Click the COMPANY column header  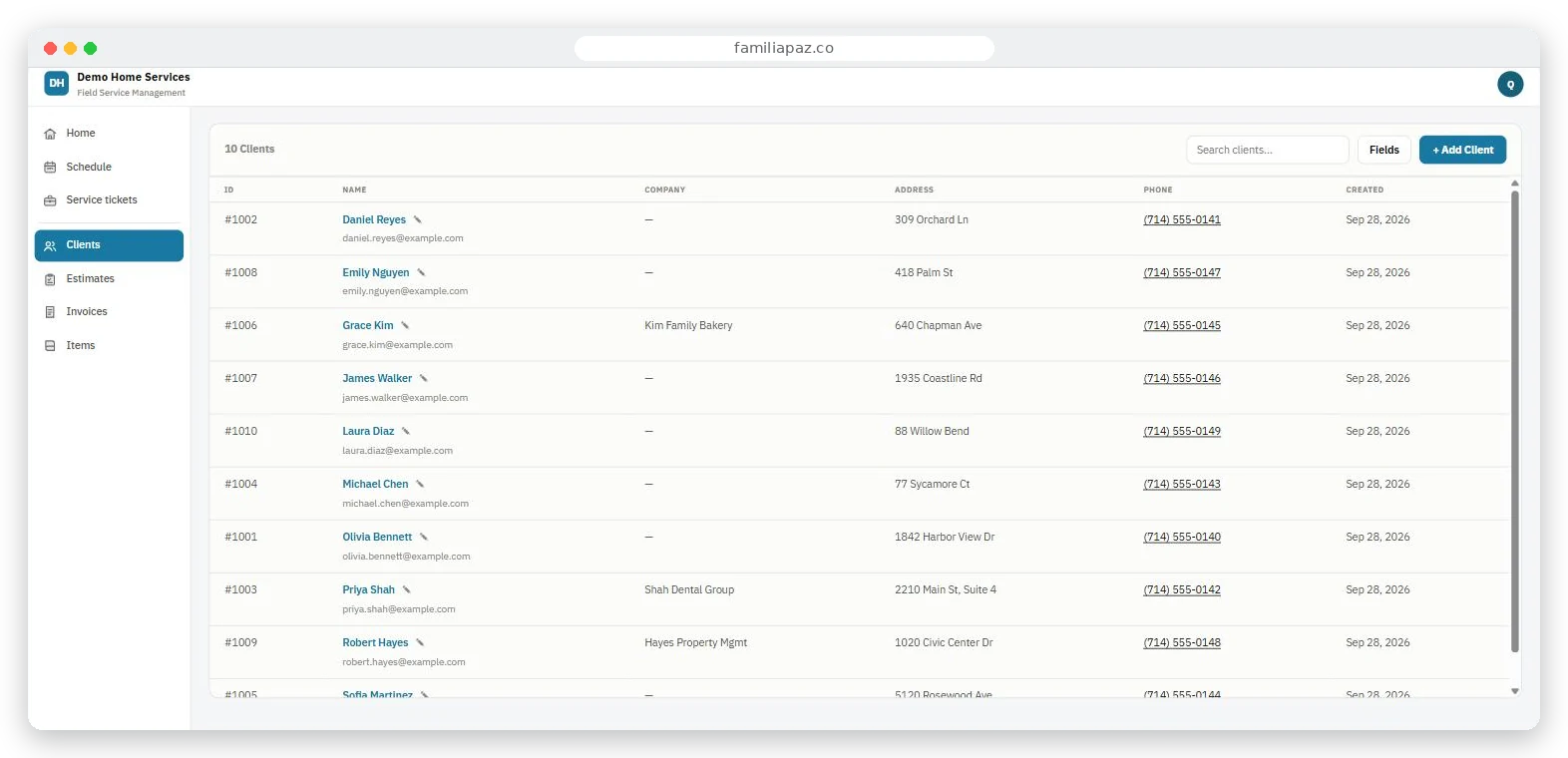(x=664, y=189)
